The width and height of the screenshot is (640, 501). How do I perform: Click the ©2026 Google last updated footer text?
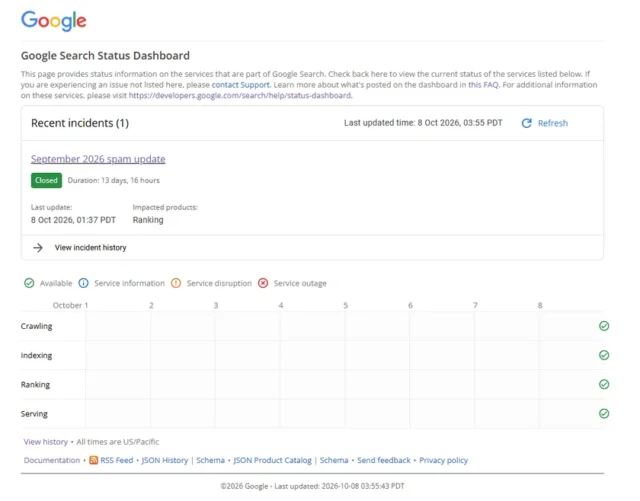(x=312, y=486)
